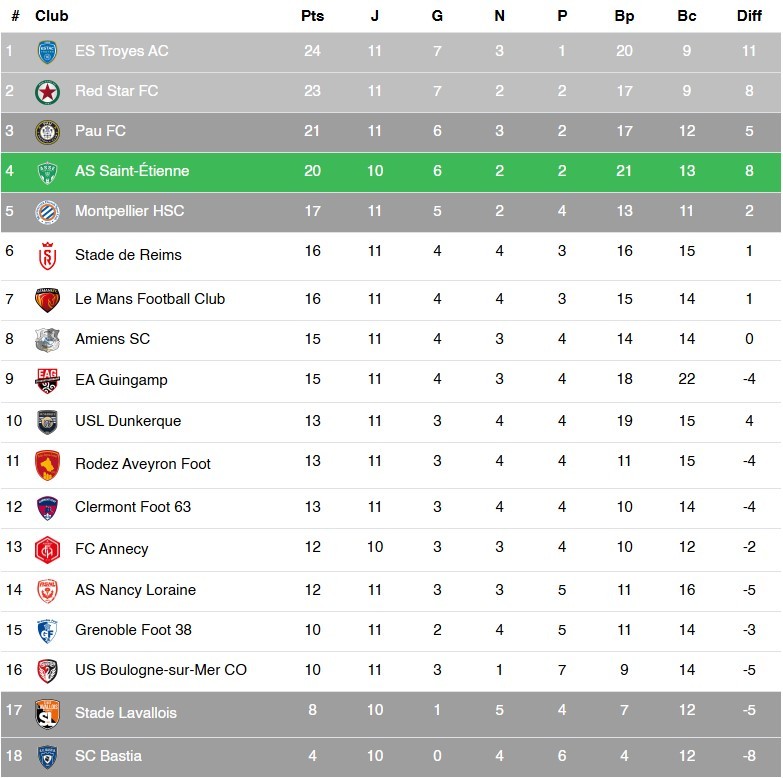Click the Club column header
The width and height of the screenshot is (783, 778).
[52, 16]
